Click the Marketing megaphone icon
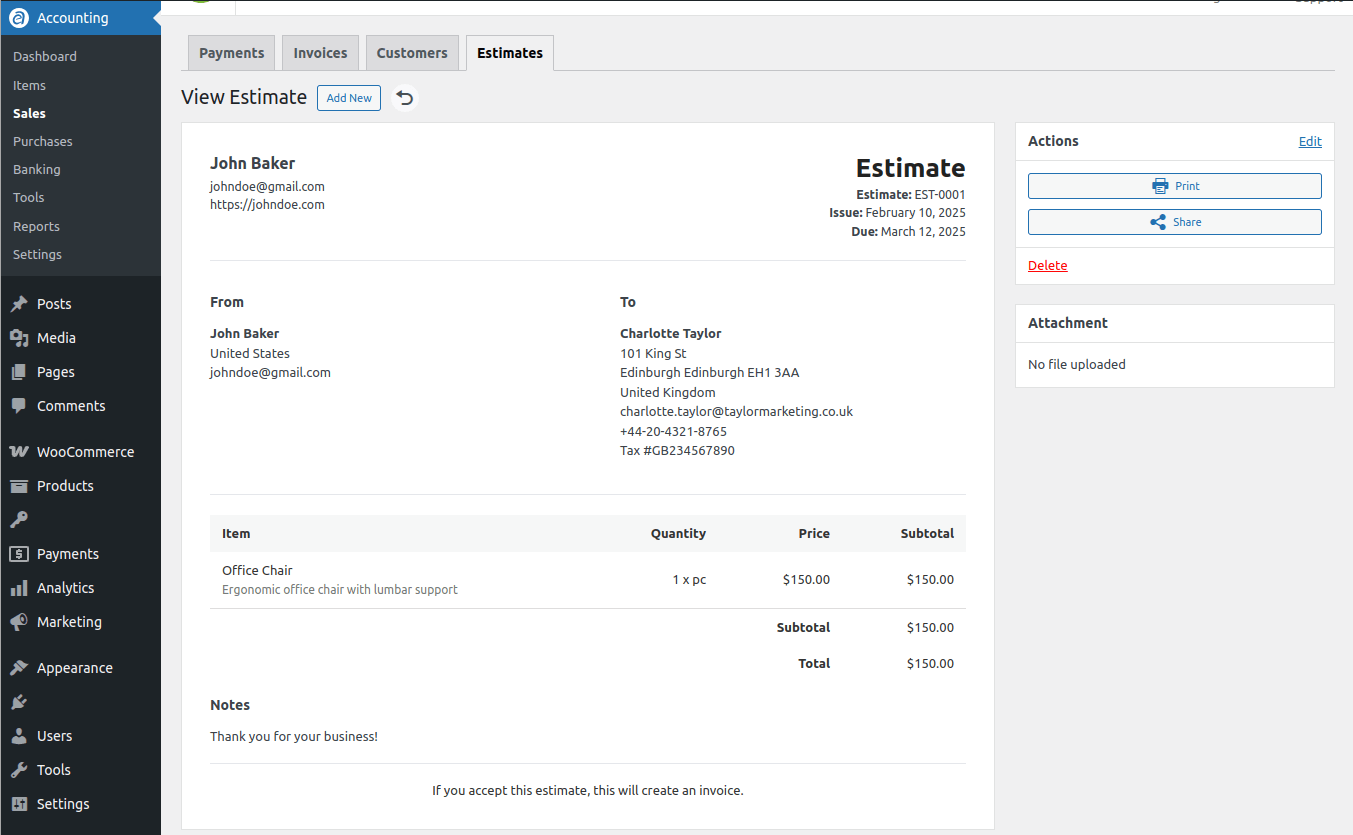 19,622
